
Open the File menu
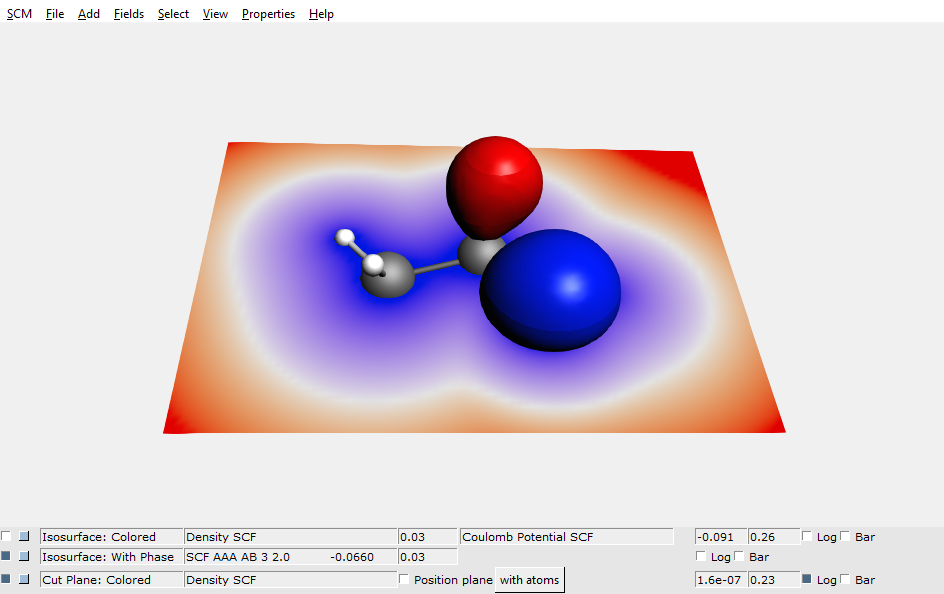(55, 14)
